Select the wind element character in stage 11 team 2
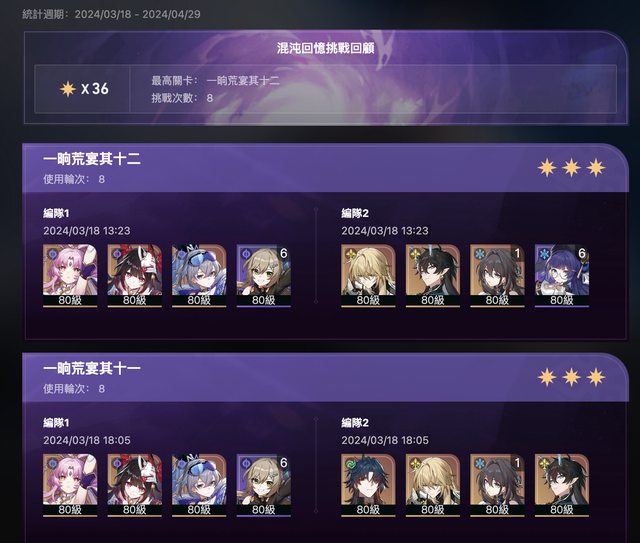Viewport: 640px width, 543px height. [368, 485]
